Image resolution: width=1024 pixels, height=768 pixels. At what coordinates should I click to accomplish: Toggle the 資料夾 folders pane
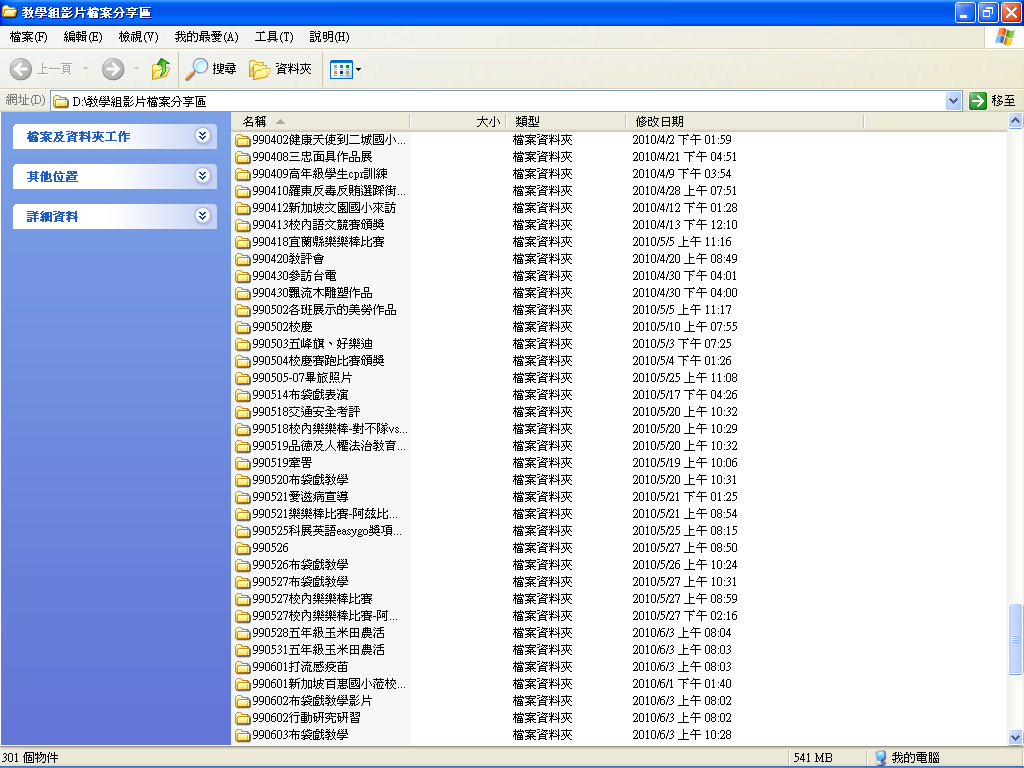tap(281, 69)
